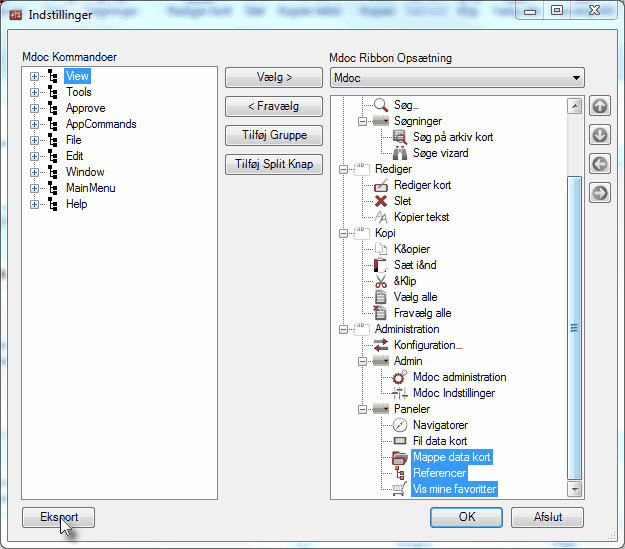The image size is (625, 549).
Task: Confirm with the OK button
Action: [x=466, y=517]
